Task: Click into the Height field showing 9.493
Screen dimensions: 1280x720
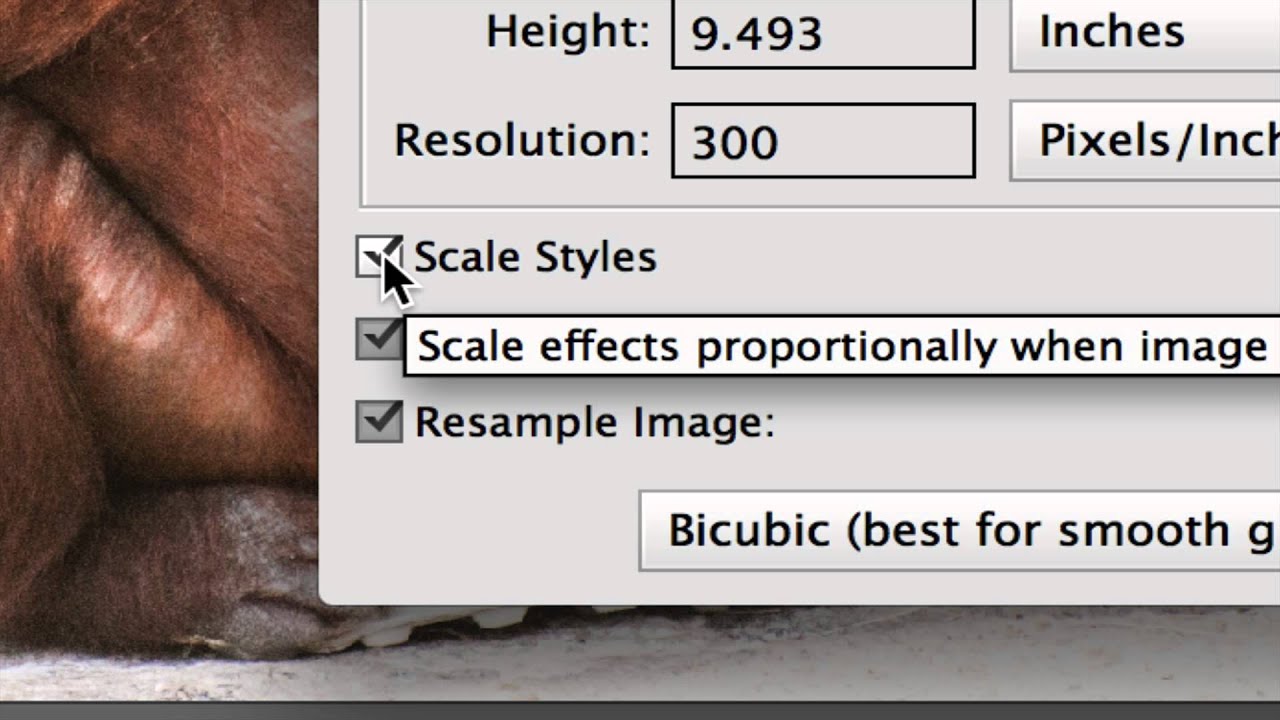Action: coord(822,34)
